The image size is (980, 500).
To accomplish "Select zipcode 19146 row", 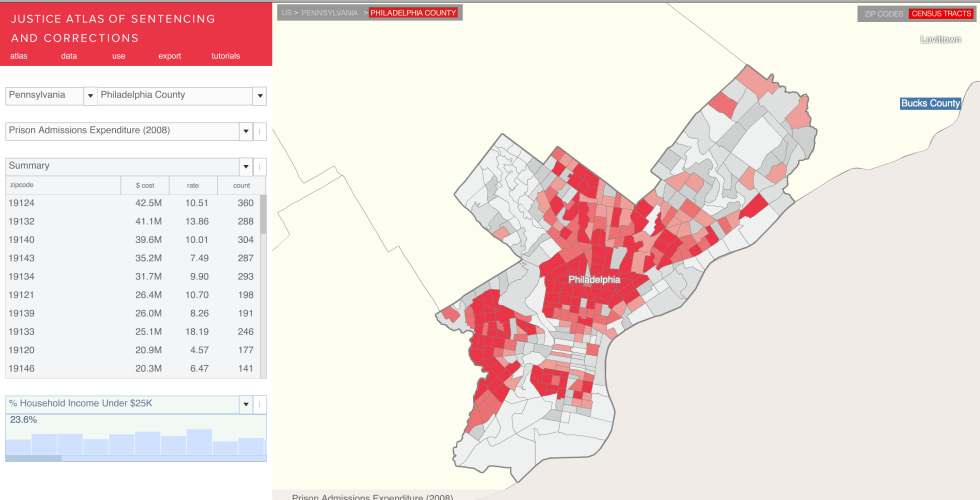I will pyautogui.click(x=132, y=369).
